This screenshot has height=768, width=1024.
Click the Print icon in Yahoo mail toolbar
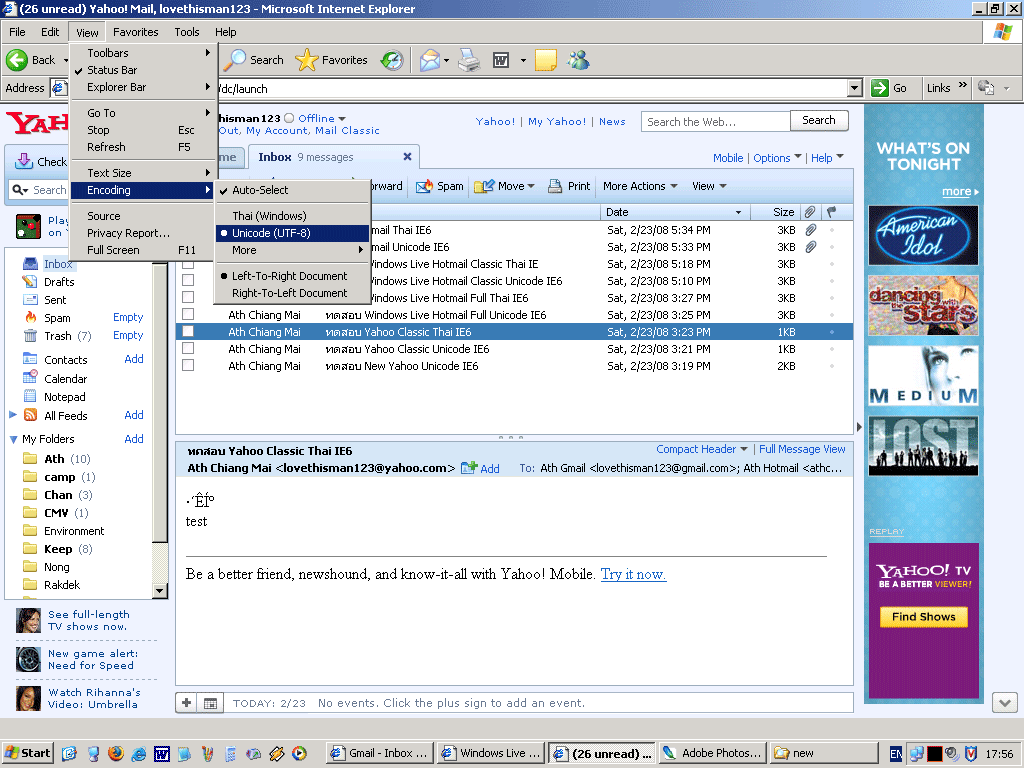point(555,186)
